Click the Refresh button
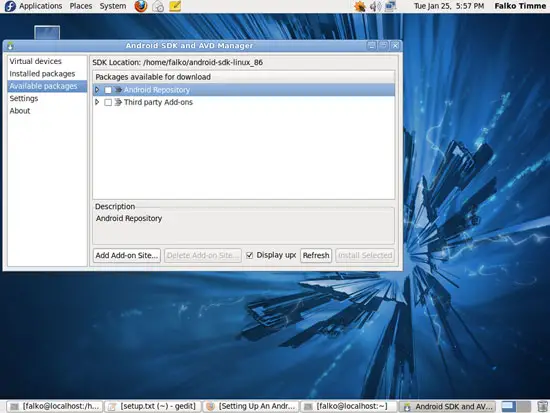This screenshot has width=550, height=413. pos(316,255)
